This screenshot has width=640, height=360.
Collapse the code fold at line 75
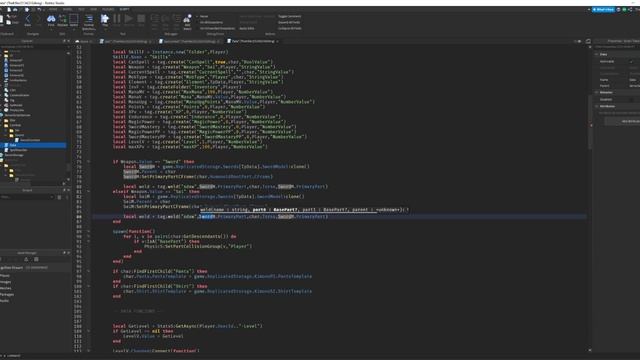tap(89, 162)
